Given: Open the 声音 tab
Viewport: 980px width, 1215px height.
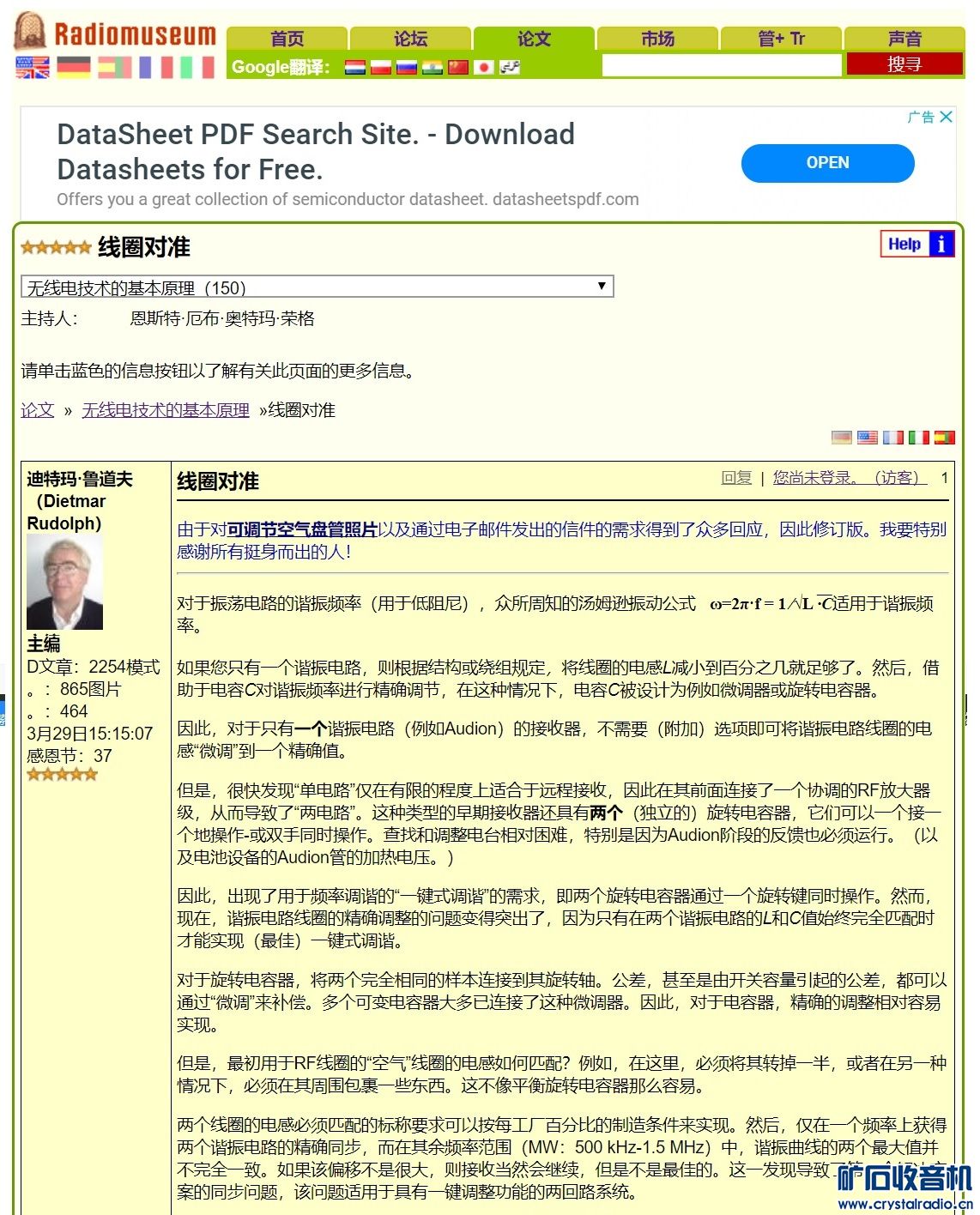Looking at the screenshot, I should (904, 39).
